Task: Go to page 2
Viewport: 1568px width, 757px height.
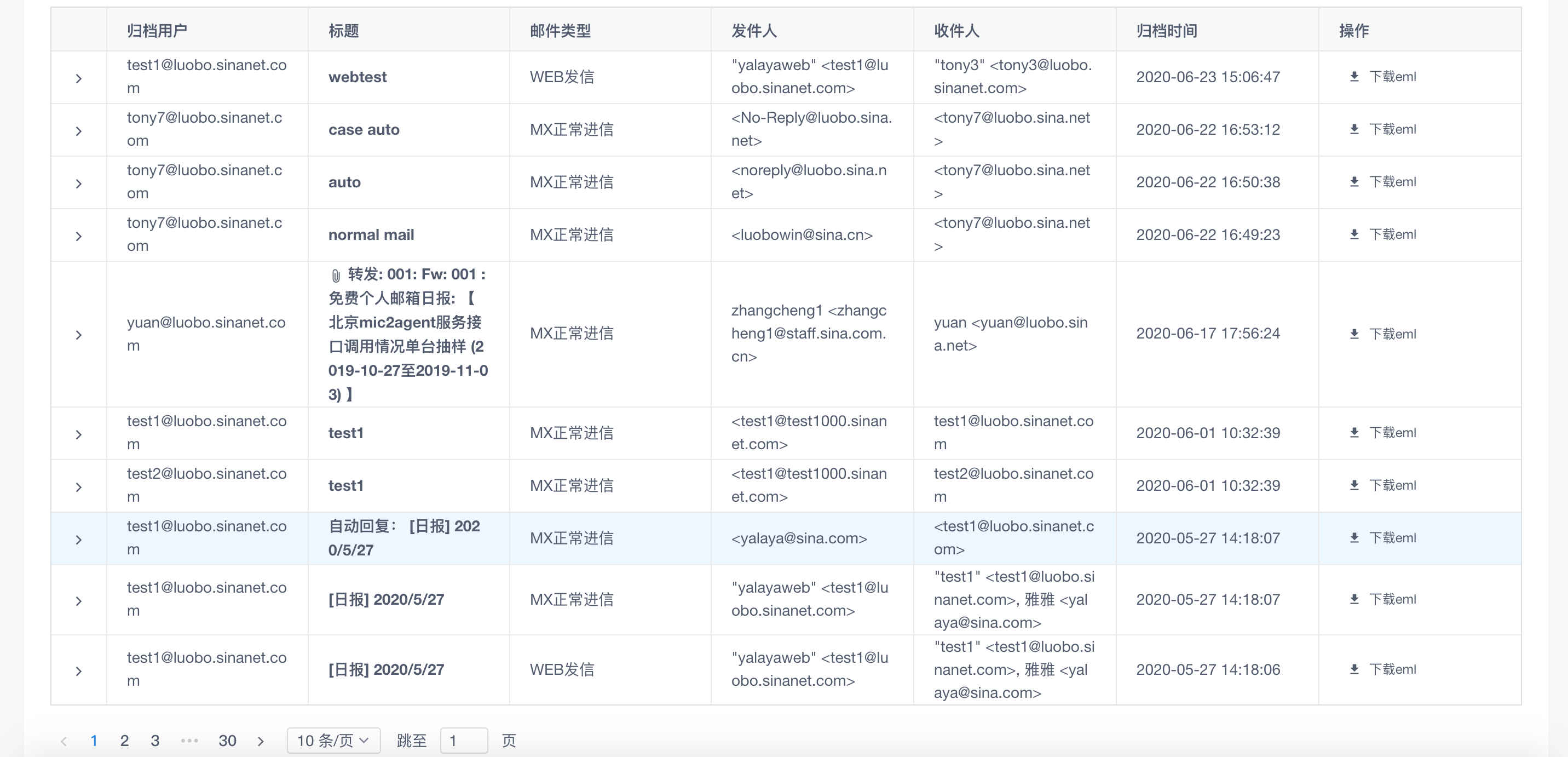Action: point(124,741)
